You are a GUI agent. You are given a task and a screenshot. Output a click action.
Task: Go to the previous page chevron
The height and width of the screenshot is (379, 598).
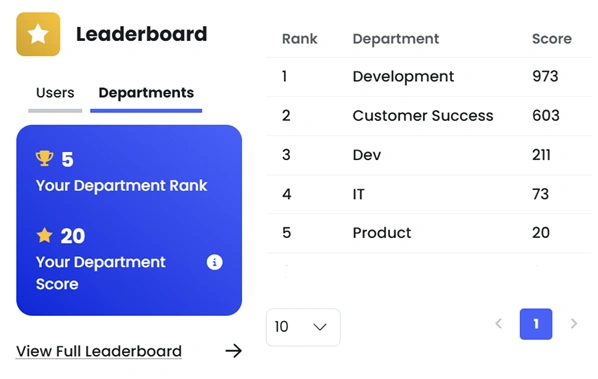coord(498,324)
